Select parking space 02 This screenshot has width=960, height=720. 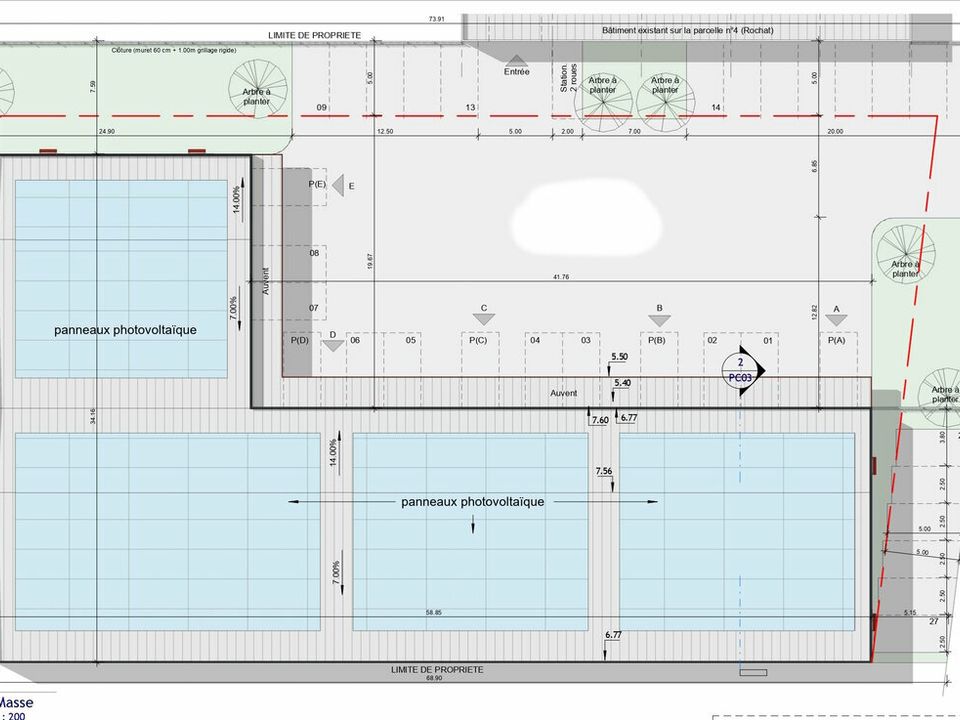[x=712, y=340]
